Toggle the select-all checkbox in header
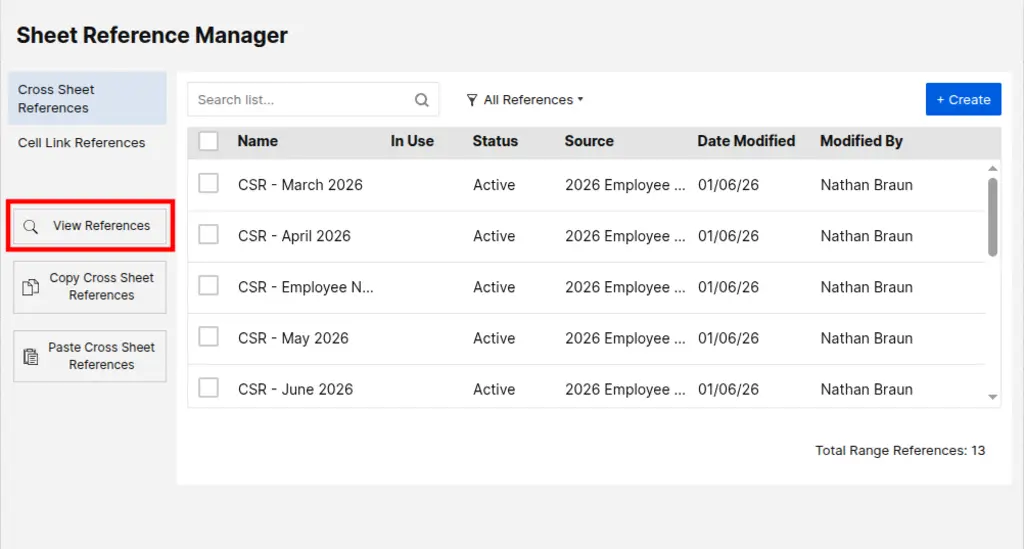 point(208,141)
